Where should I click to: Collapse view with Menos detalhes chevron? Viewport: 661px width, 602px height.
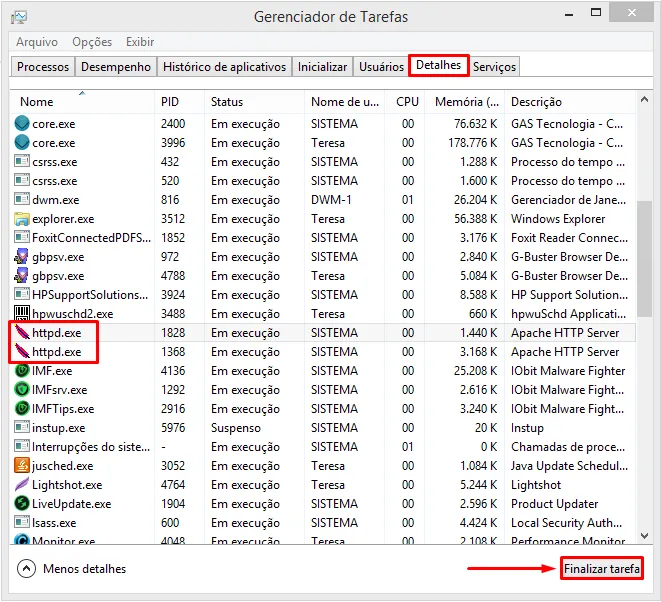click(26, 569)
